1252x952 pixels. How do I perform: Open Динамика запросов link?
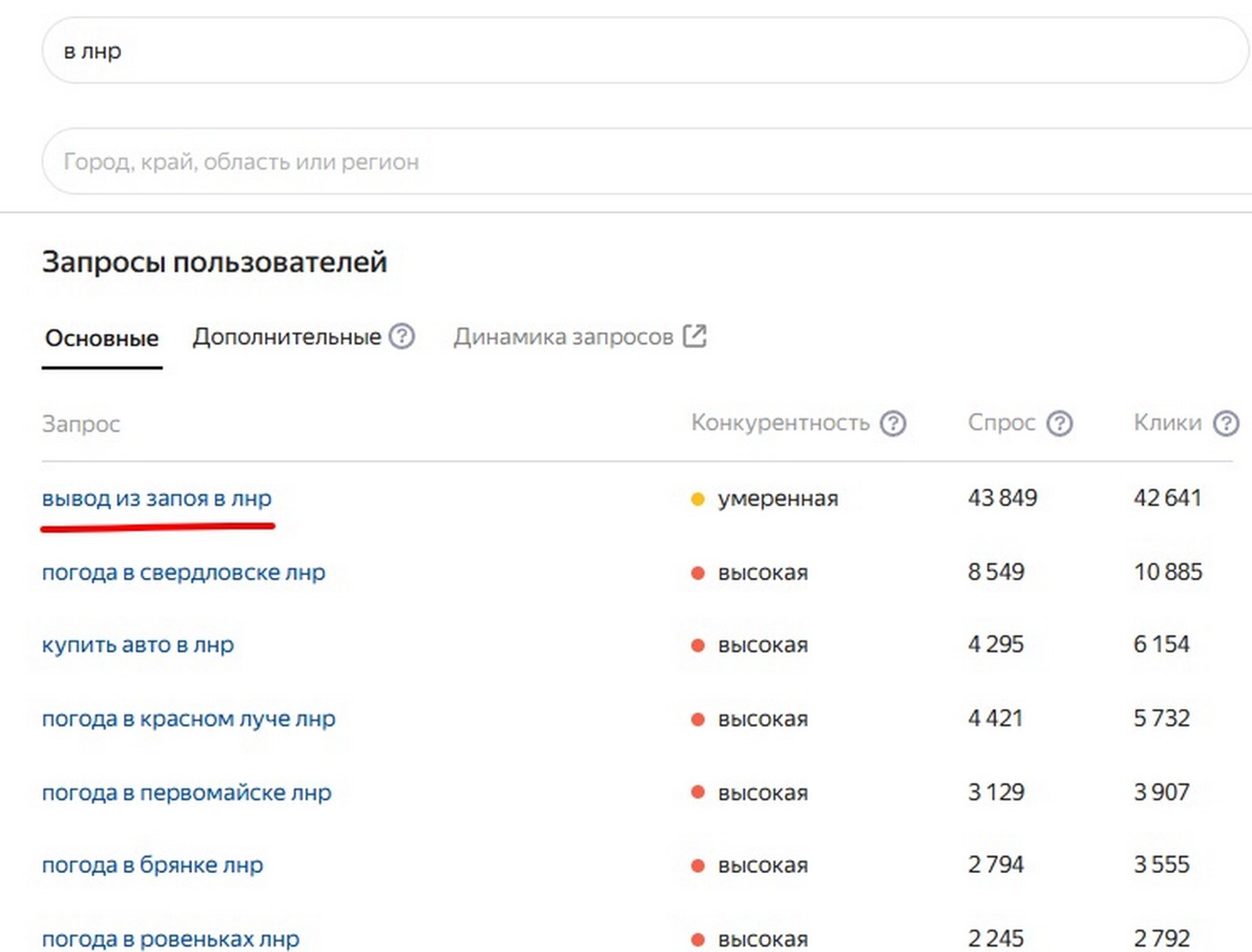[563, 337]
